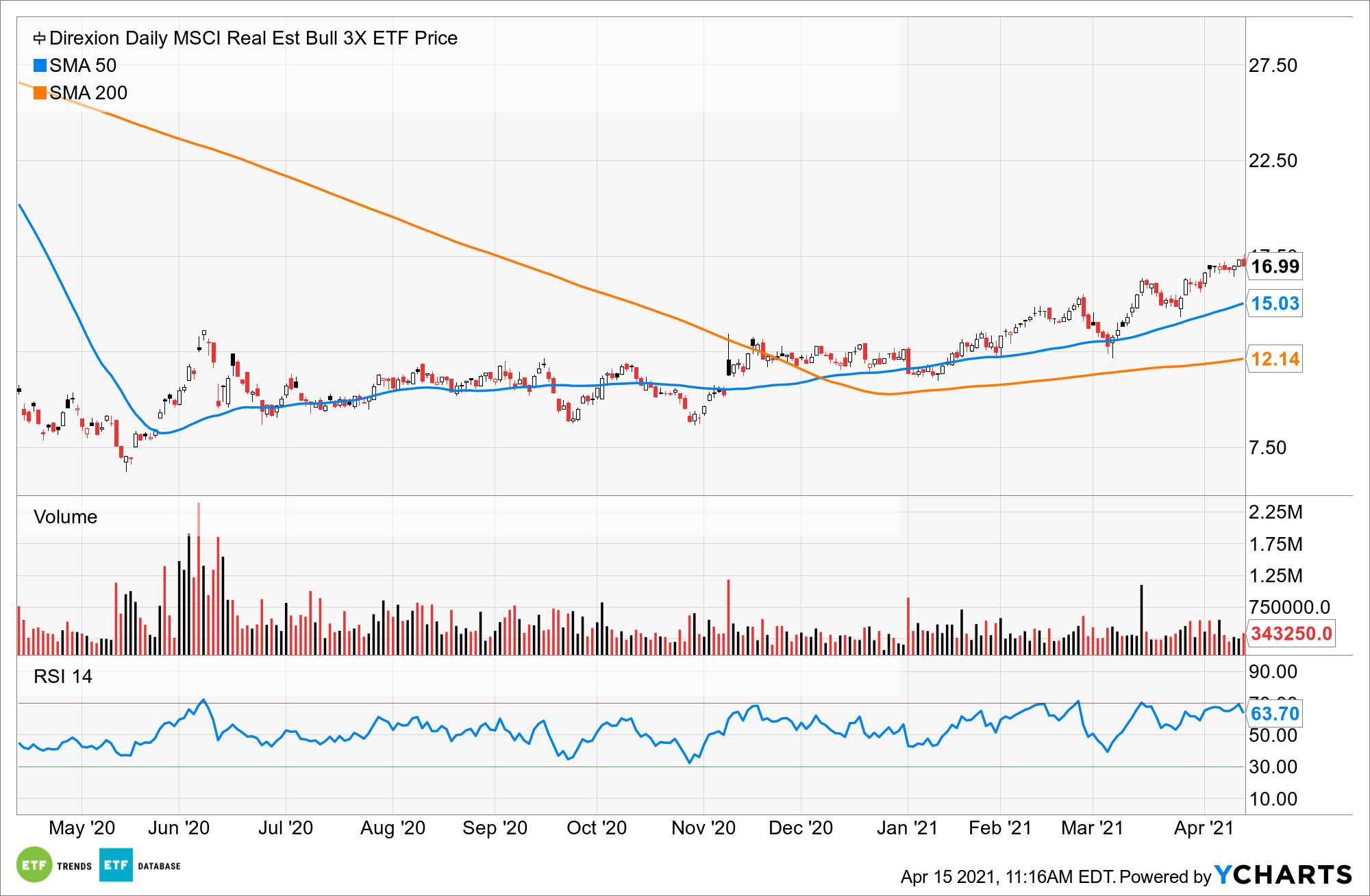
Task: Click the 16.99 current price label
Action: coord(1275,266)
